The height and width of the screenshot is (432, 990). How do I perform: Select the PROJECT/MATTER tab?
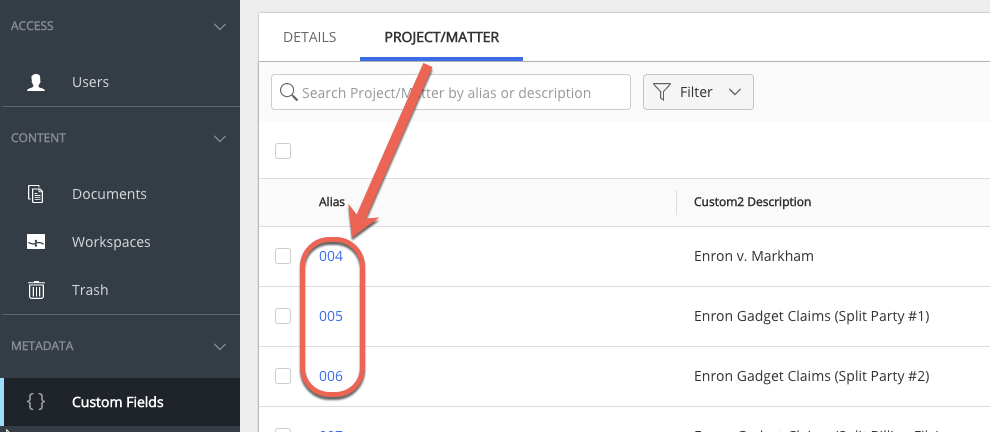point(441,37)
